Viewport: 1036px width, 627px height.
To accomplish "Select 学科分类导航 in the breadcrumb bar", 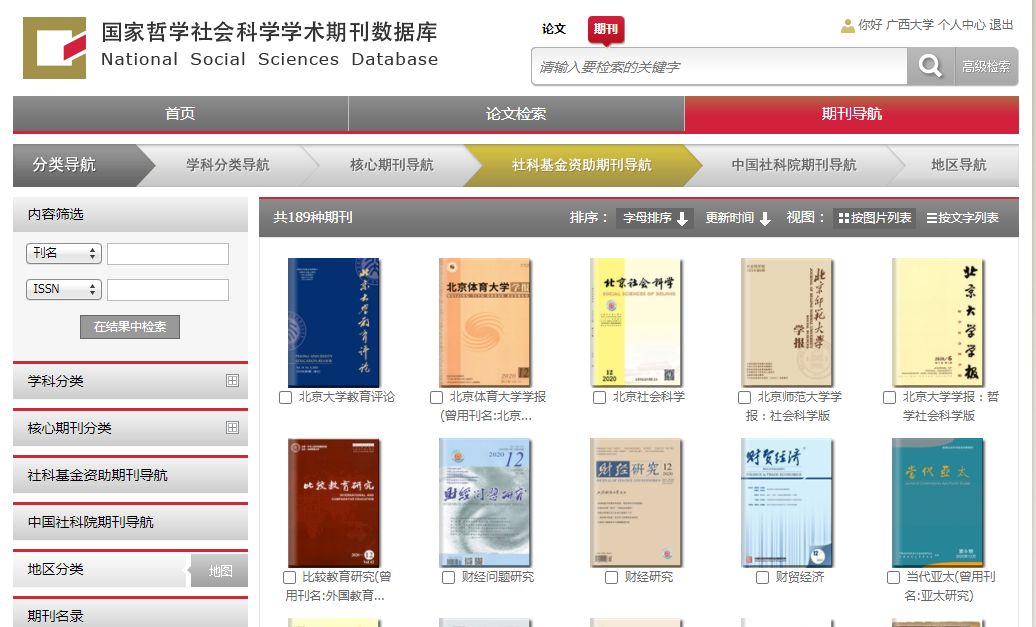I will point(228,165).
